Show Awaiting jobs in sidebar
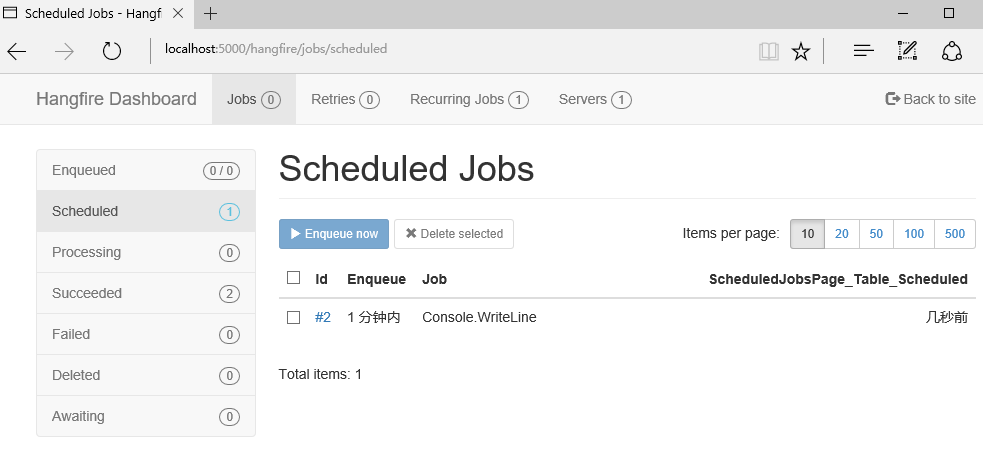This screenshot has height=469, width=983. click(146, 416)
